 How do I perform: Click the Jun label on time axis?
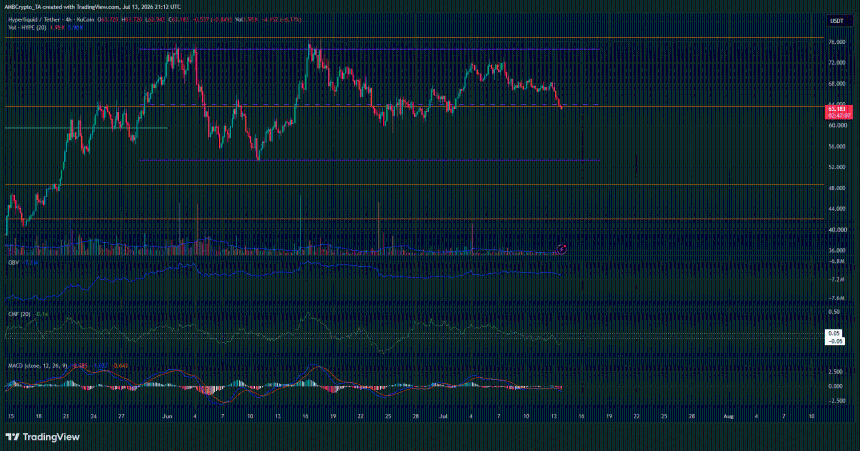click(167, 416)
